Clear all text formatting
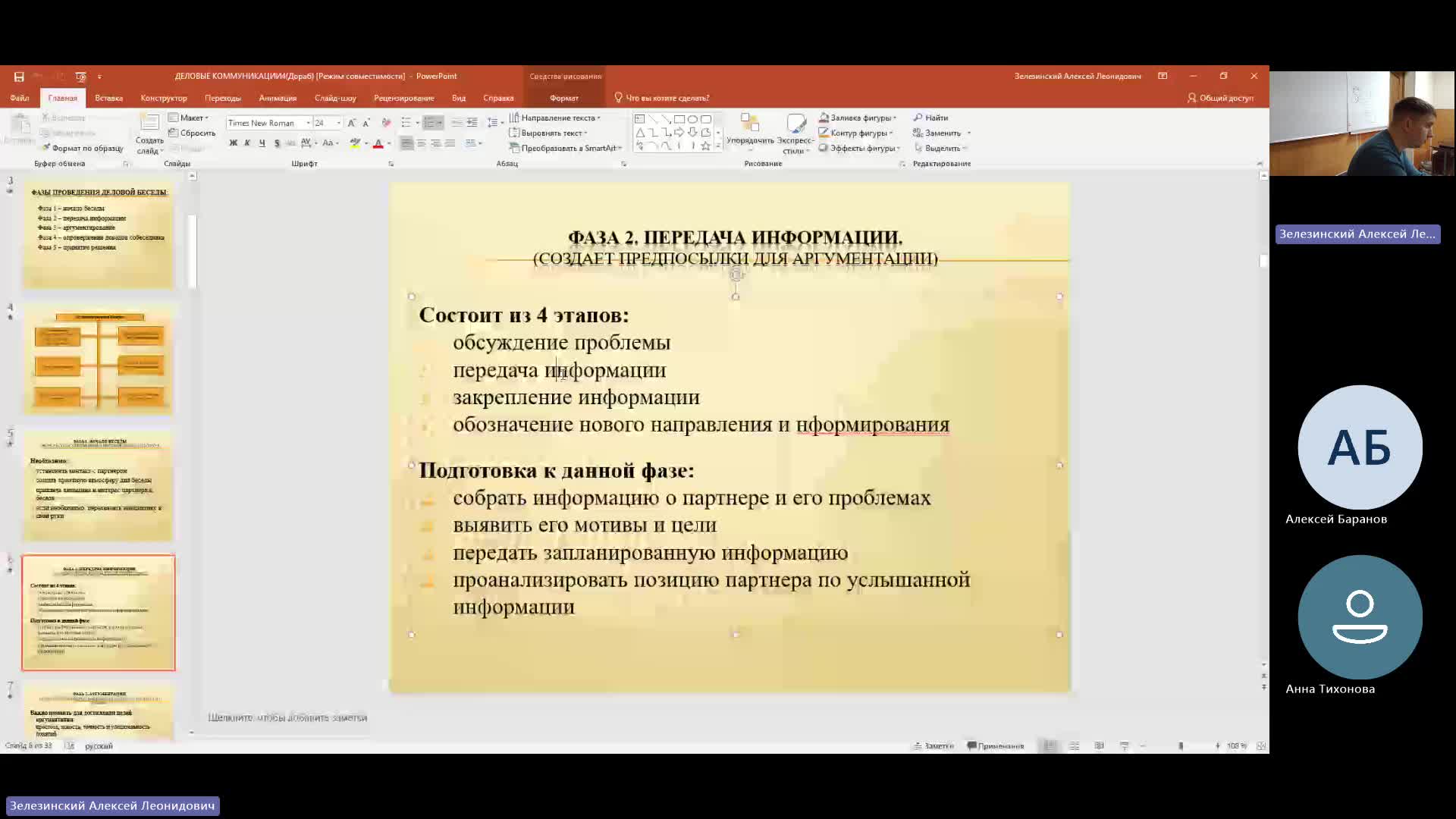1456x819 pixels. pyautogui.click(x=386, y=123)
